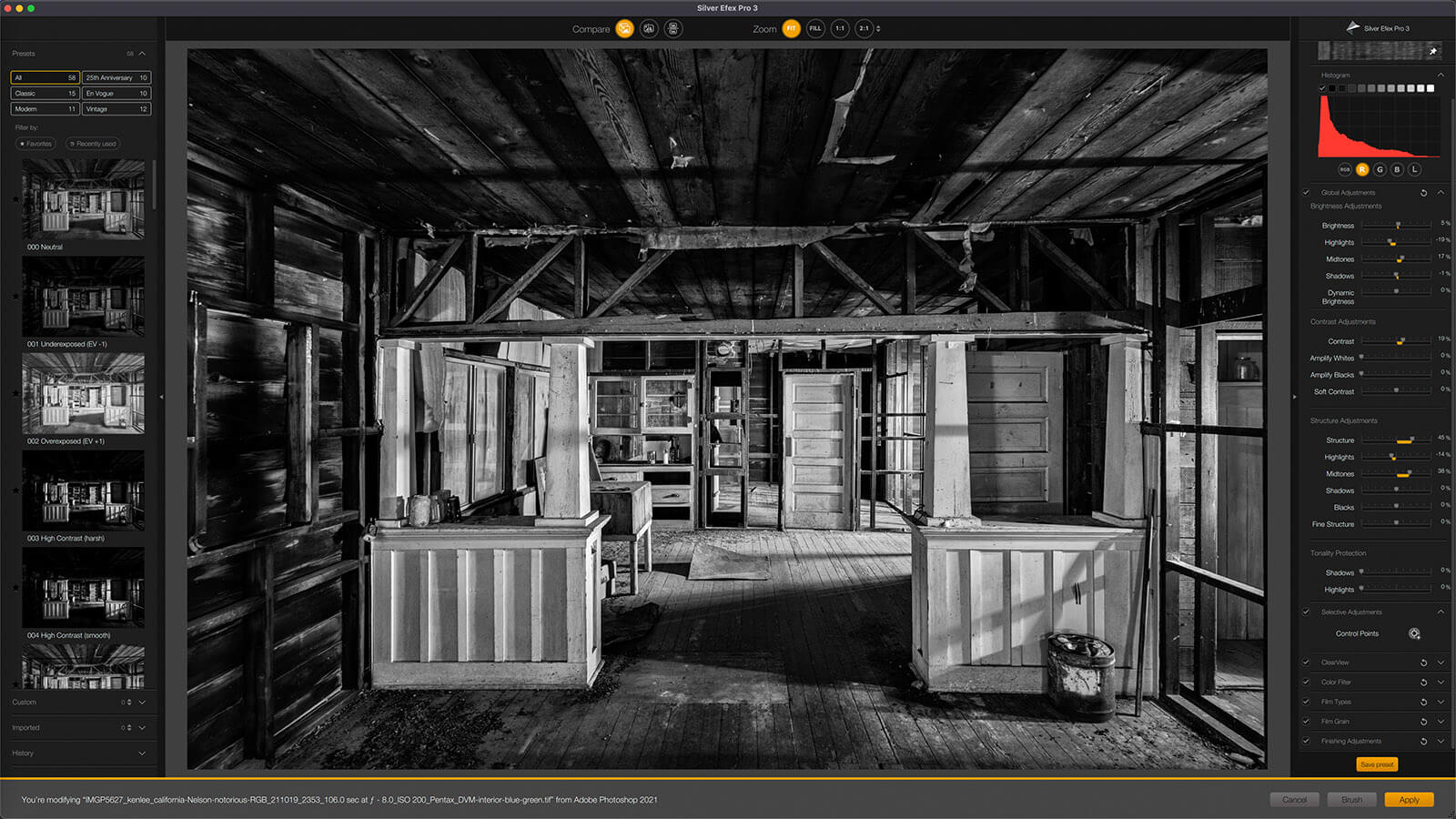Add a Control Point with the icon
The image size is (1456, 819).
tap(1414, 633)
